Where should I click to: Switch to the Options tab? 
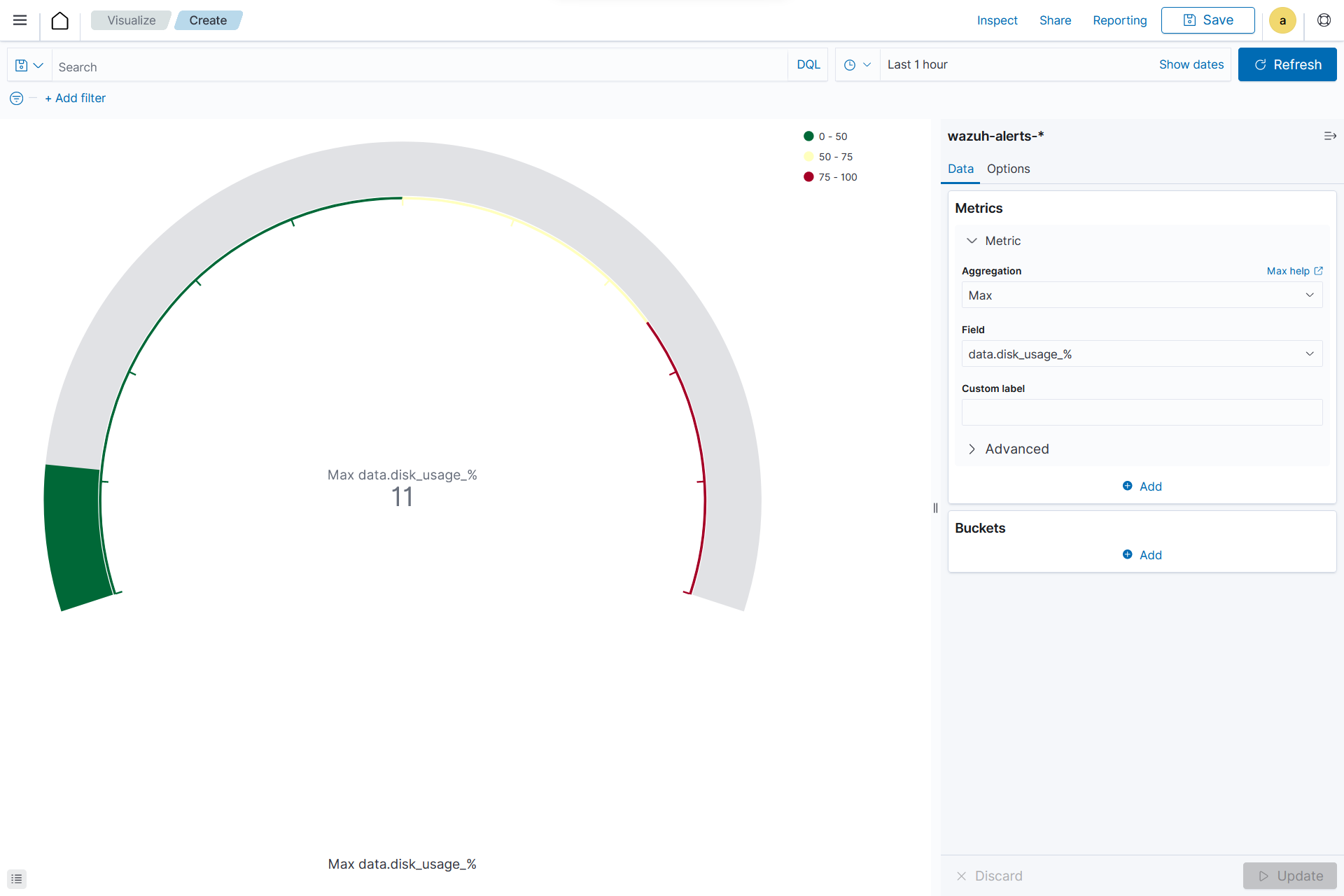point(1008,169)
